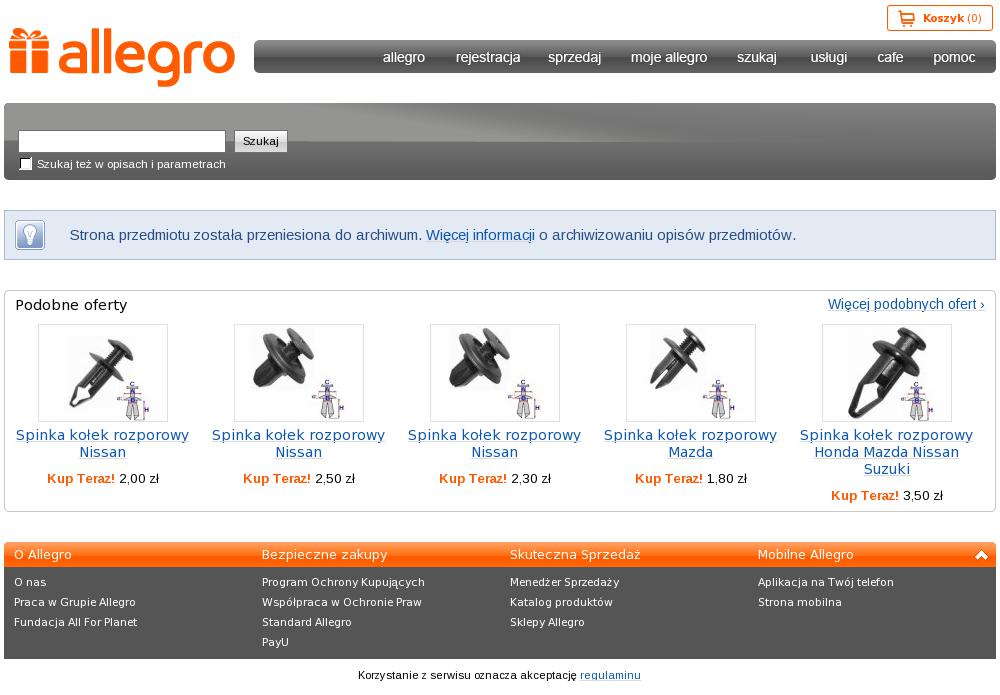Open the O nas footer link

pos(30,582)
